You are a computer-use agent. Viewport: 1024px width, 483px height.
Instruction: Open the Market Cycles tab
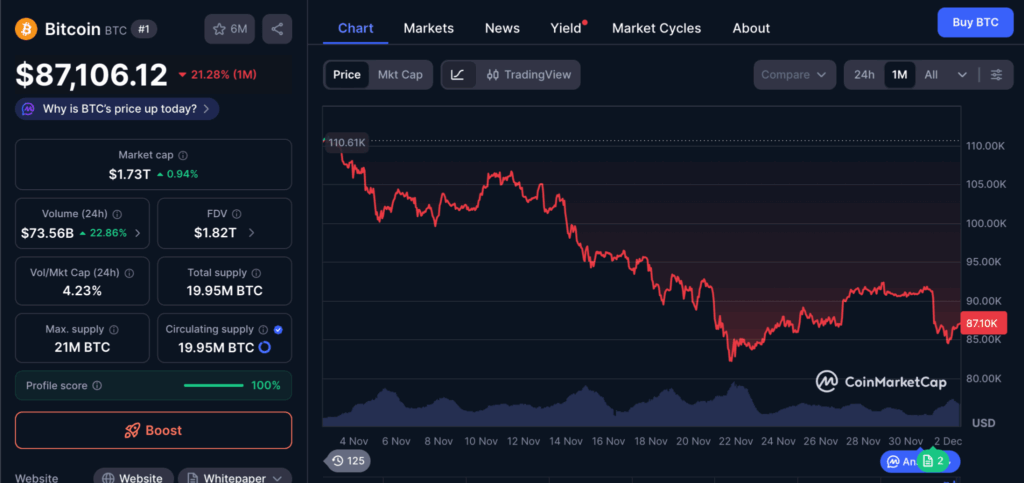click(656, 28)
